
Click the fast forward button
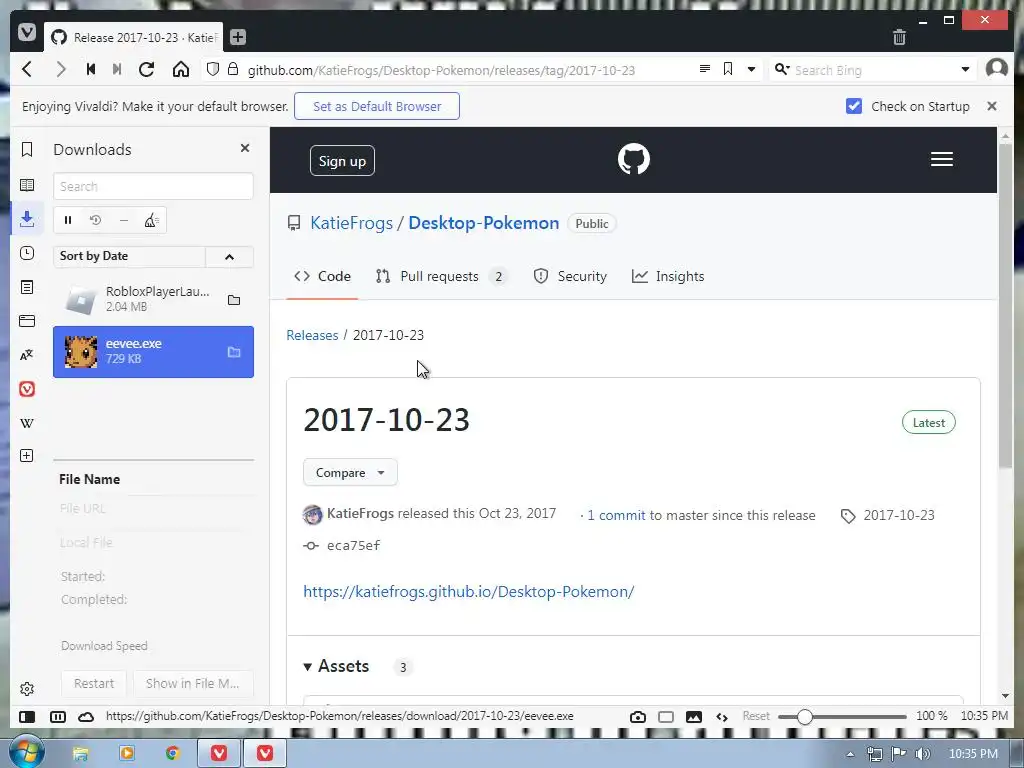117,69
